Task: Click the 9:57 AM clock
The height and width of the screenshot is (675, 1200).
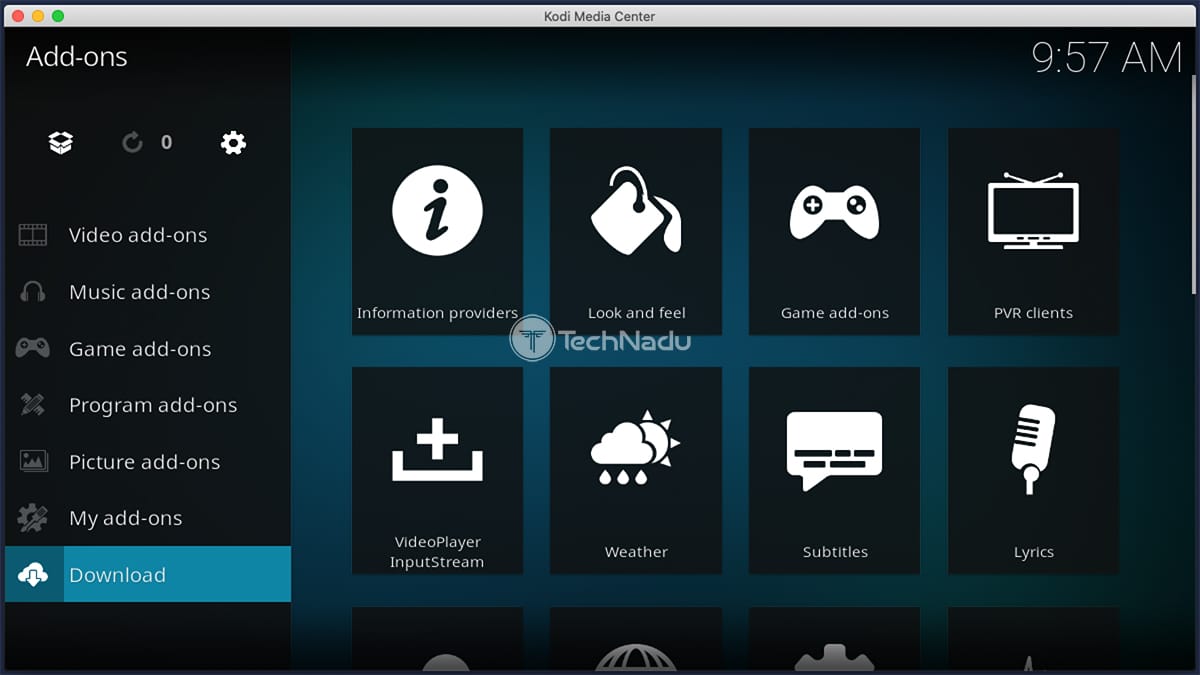Action: pos(1107,58)
